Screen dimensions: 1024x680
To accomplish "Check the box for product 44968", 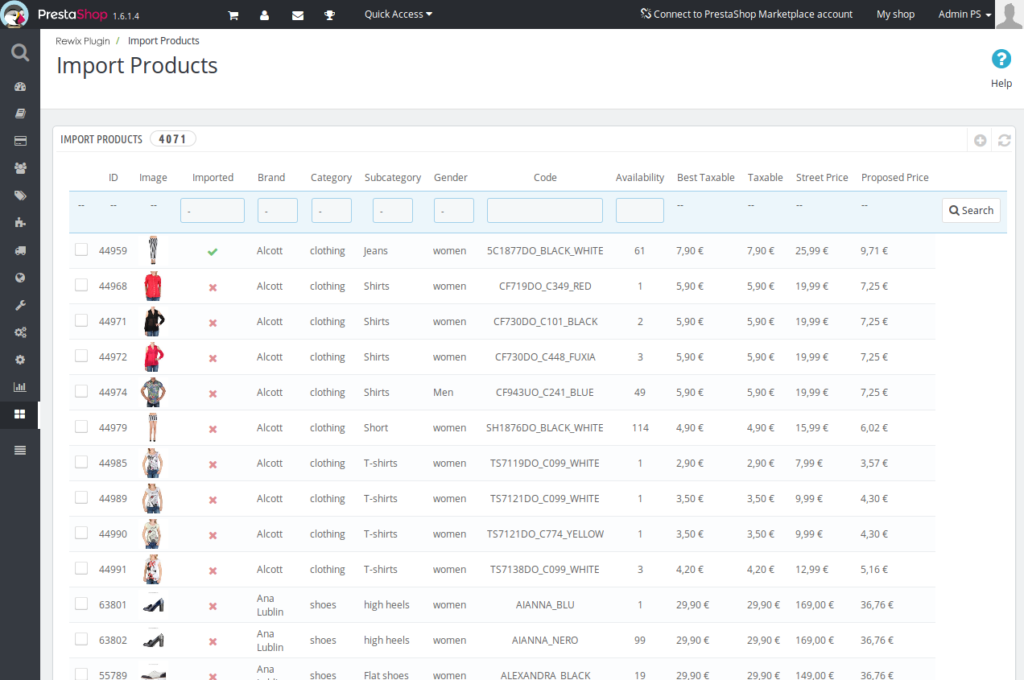I will (81, 285).
